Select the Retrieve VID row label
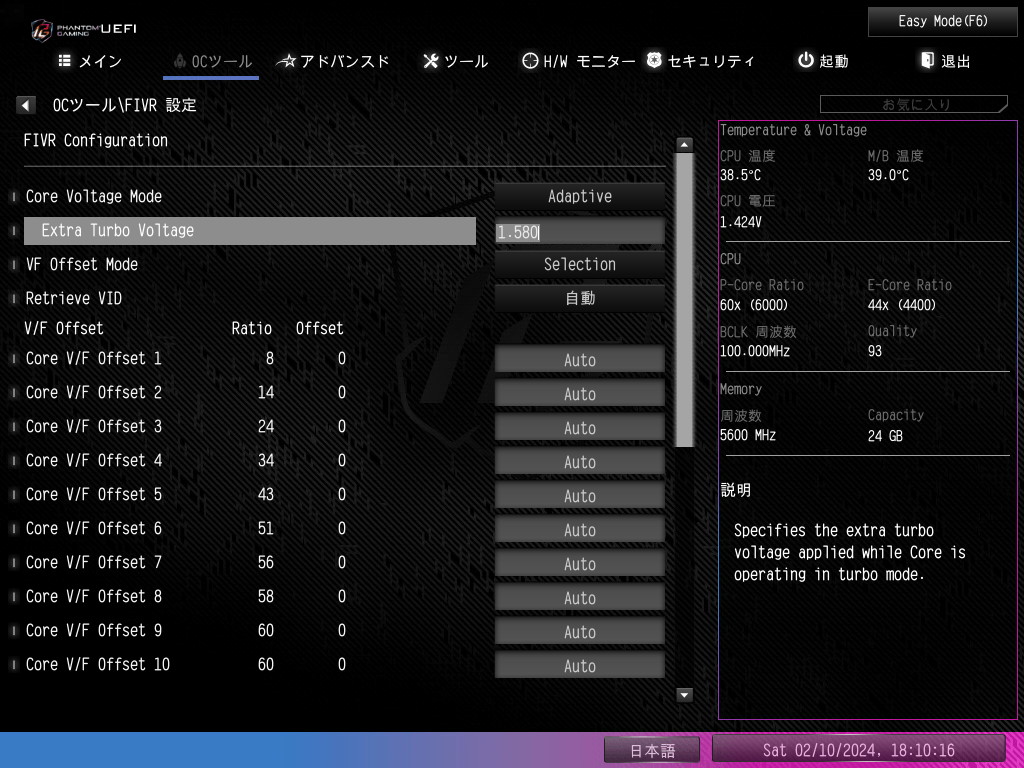The height and width of the screenshot is (768, 1024). (74, 298)
